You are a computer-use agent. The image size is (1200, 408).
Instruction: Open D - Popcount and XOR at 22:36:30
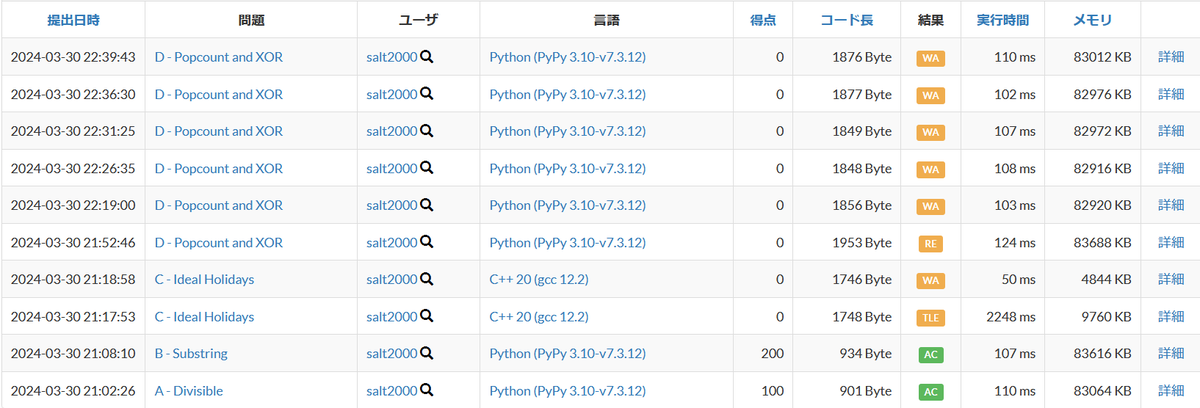pos(219,94)
